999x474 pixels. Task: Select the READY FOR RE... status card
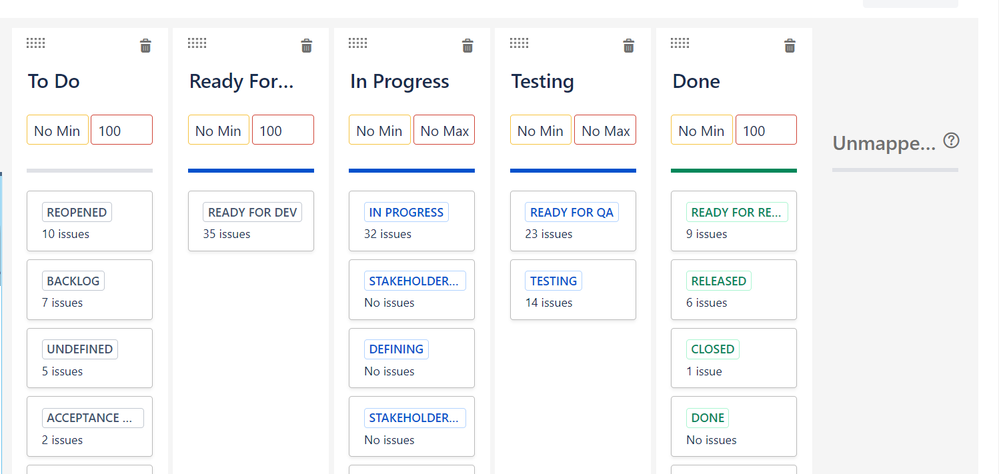[734, 221]
